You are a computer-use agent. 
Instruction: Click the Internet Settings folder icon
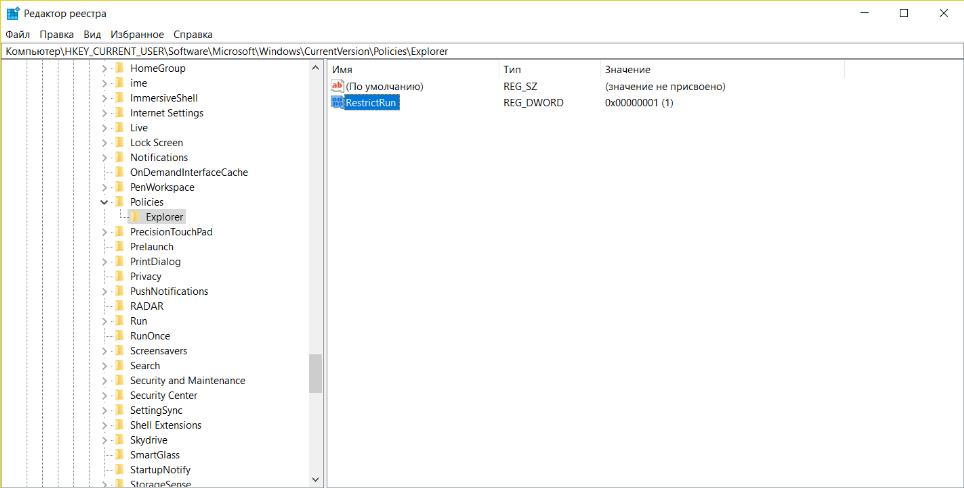[x=119, y=113]
